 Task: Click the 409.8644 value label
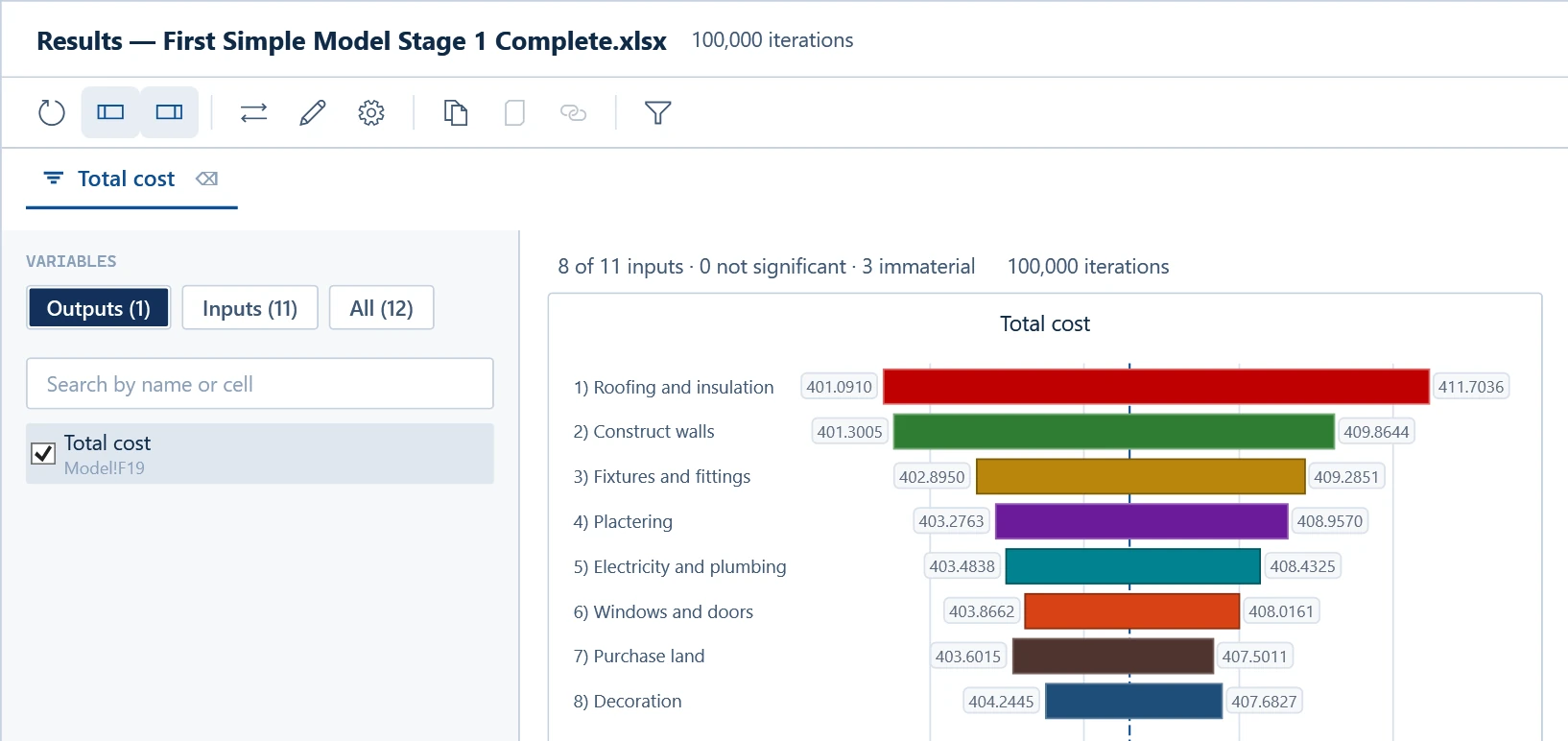1376,432
